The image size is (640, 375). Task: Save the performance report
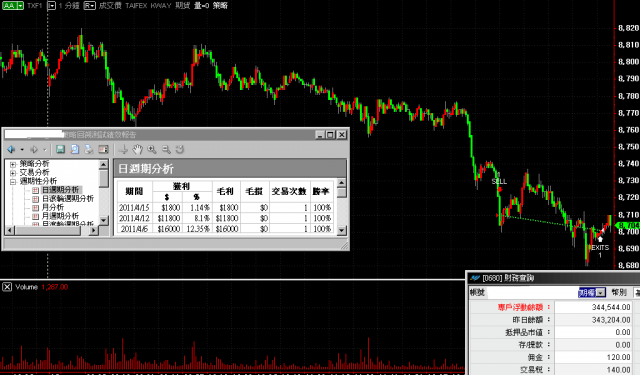click(x=60, y=149)
